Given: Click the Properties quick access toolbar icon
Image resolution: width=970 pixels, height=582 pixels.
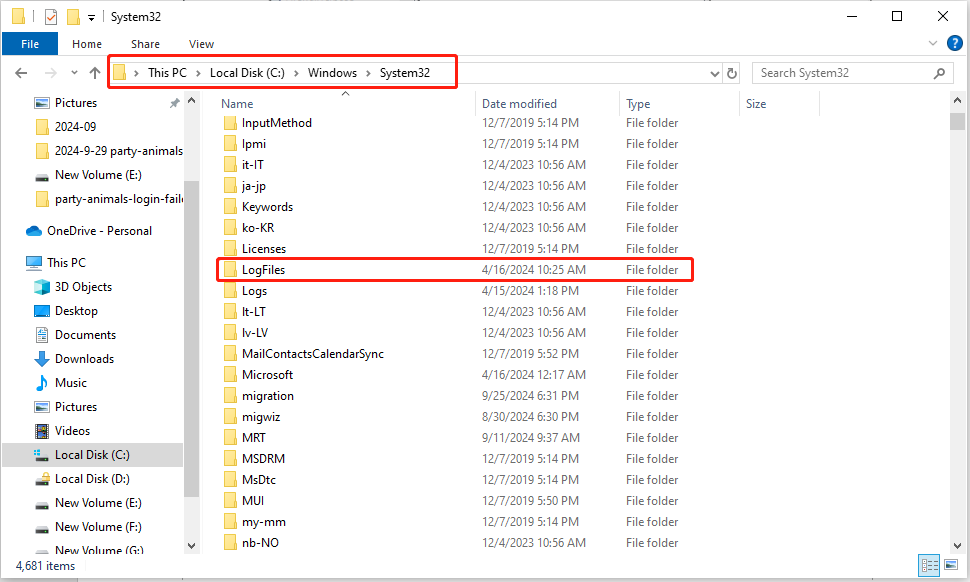Looking at the screenshot, I should (x=51, y=17).
